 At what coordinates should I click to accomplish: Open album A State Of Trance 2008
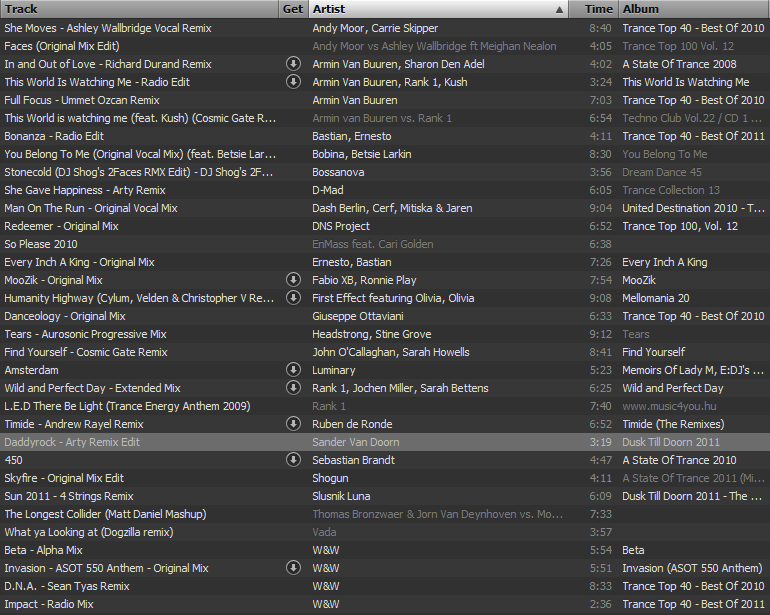(x=679, y=64)
